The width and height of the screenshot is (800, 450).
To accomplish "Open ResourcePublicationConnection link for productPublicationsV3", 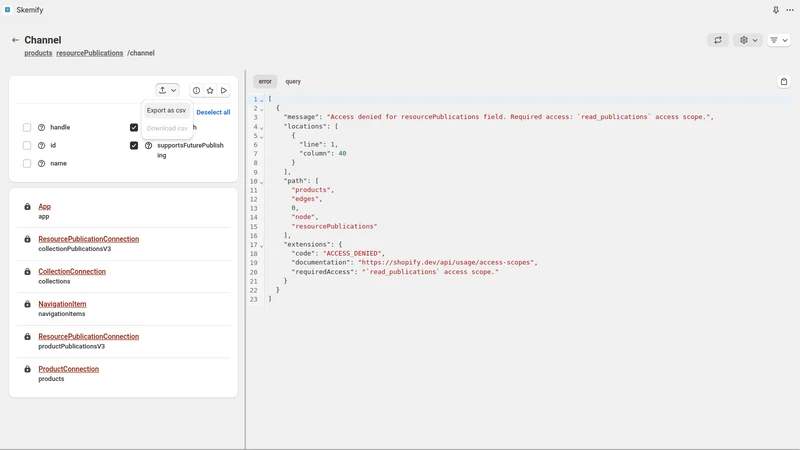I will point(89,337).
